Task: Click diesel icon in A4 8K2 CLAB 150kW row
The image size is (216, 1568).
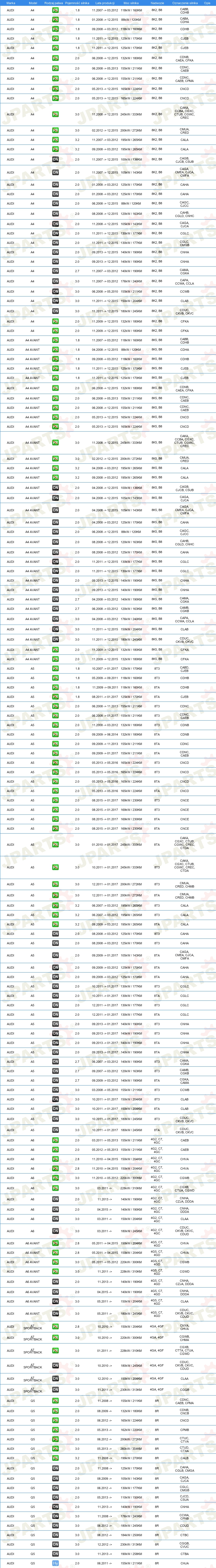Action: 55,301
